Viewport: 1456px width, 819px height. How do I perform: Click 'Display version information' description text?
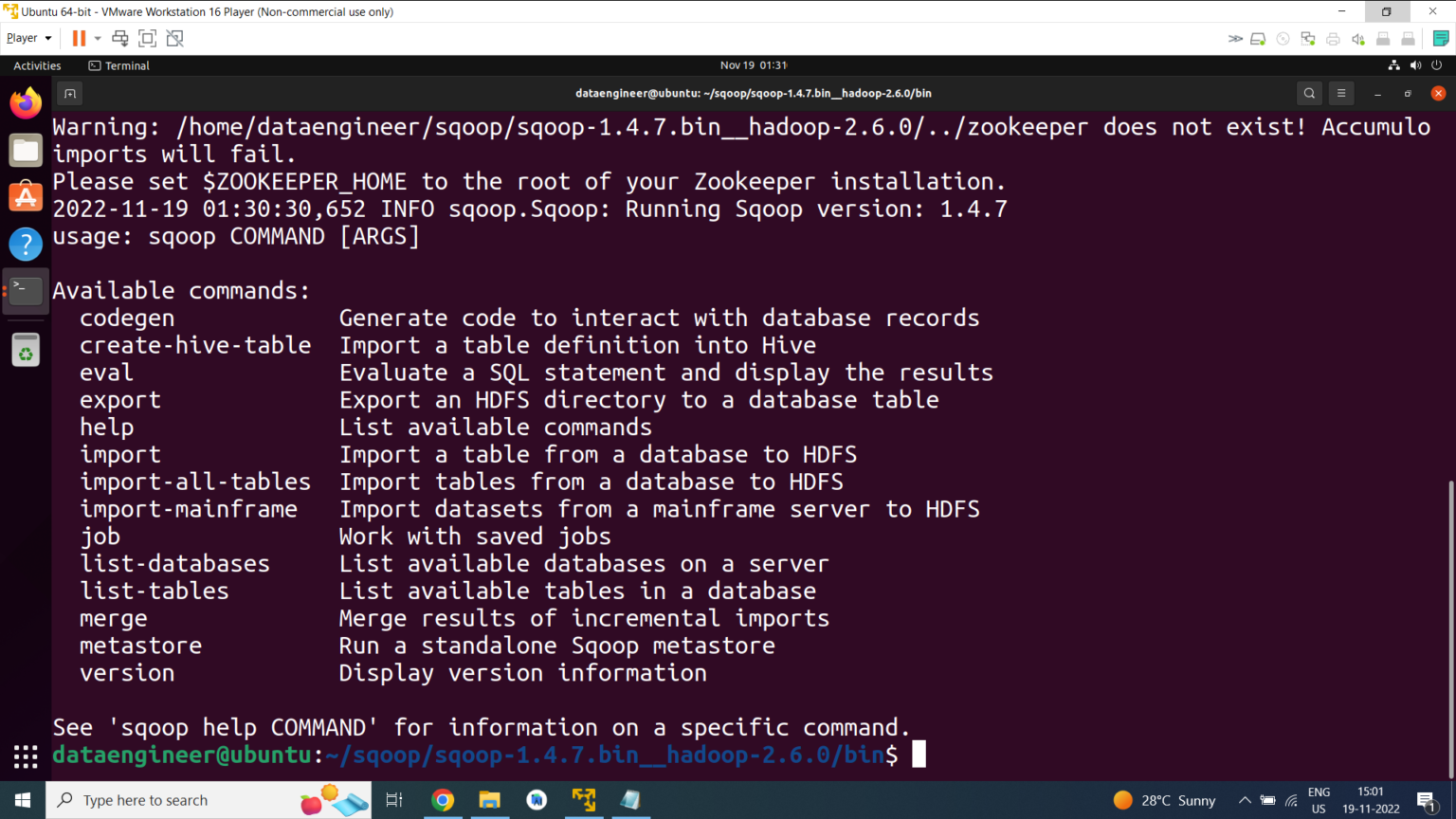pyautogui.click(x=523, y=673)
